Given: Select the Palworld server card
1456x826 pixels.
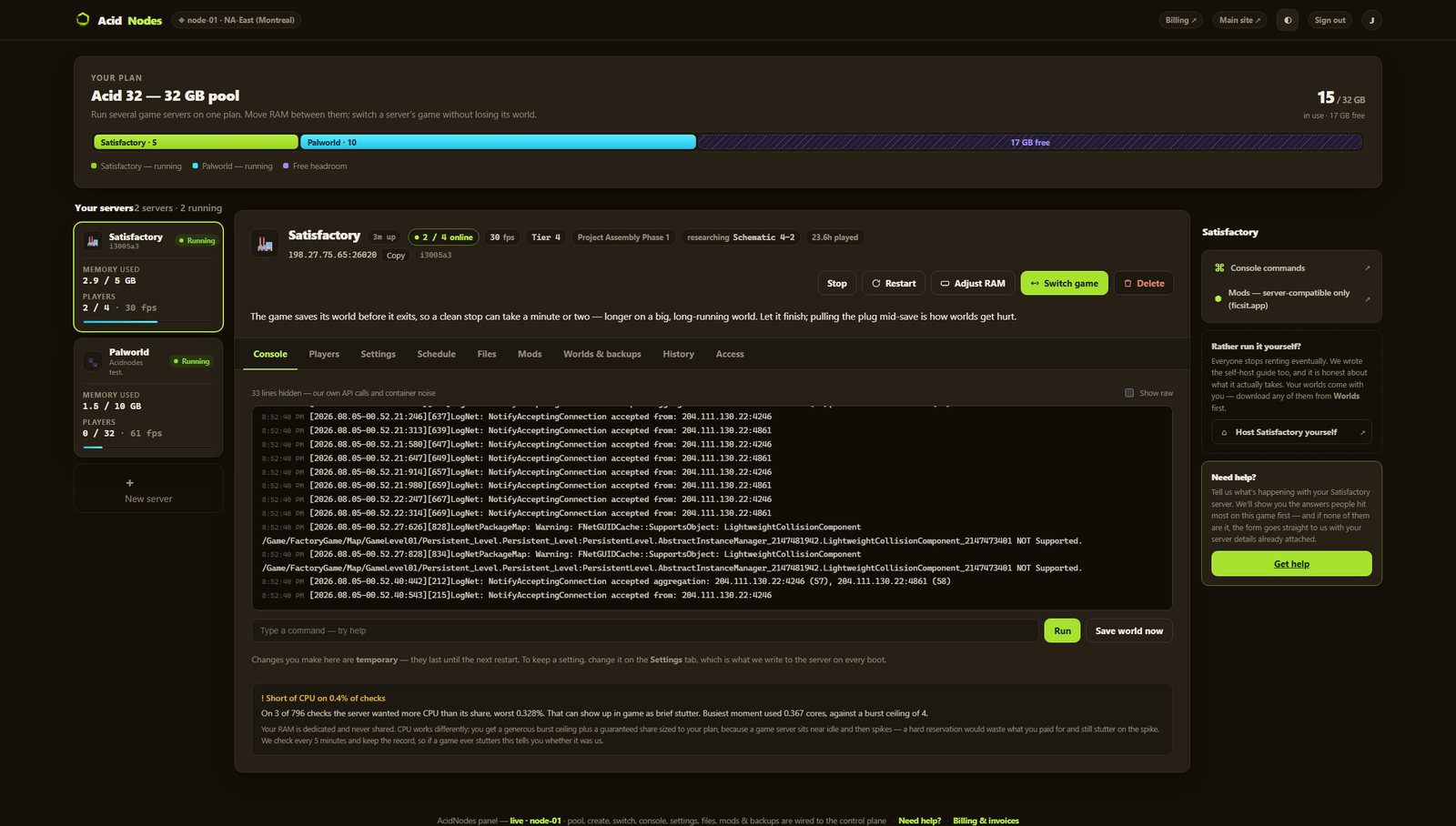Looking at the screenshot, I should 148,398.
